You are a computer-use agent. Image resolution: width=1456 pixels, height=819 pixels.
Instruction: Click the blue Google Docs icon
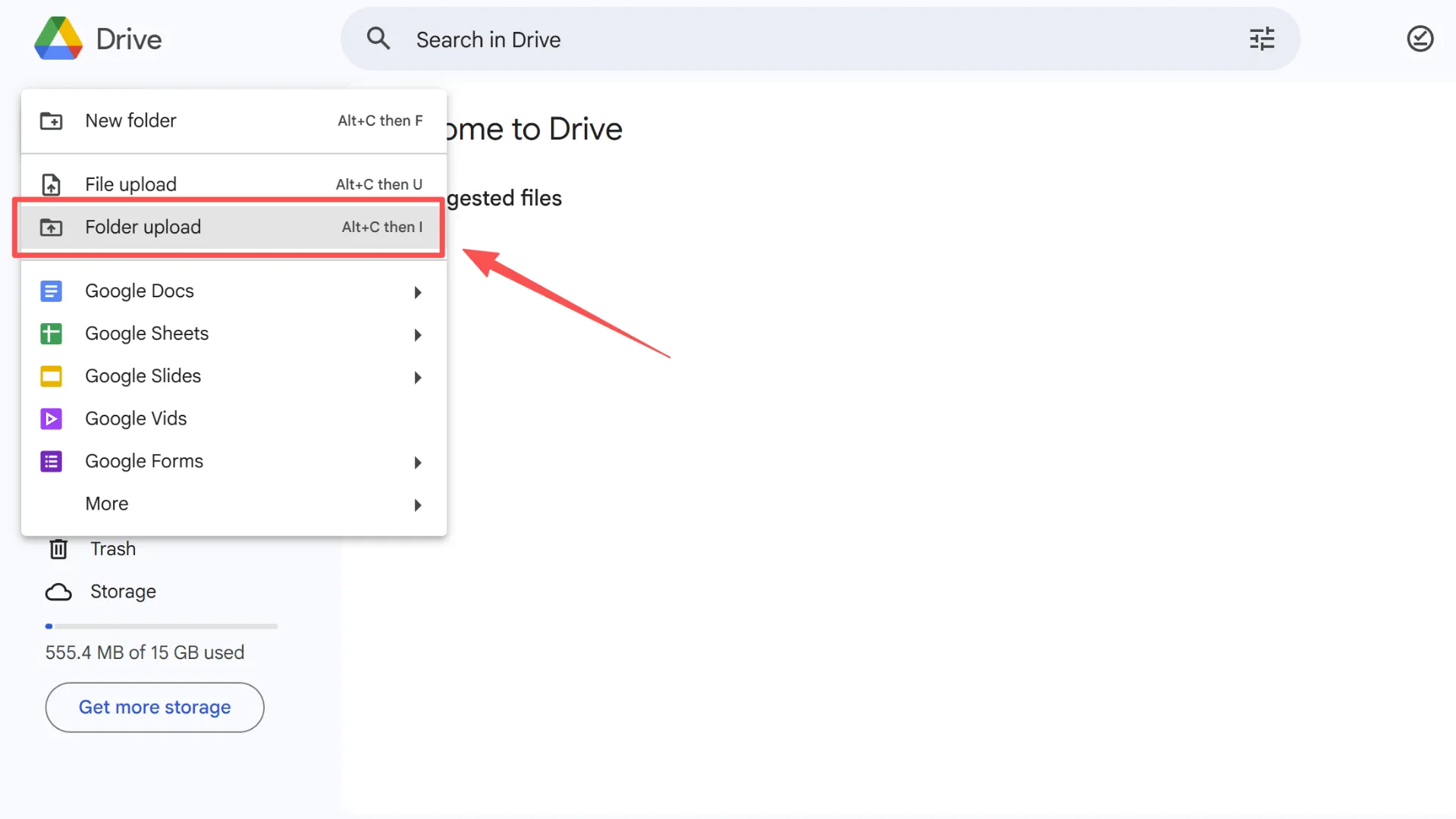pyautogui.click(x=51, y=291)
